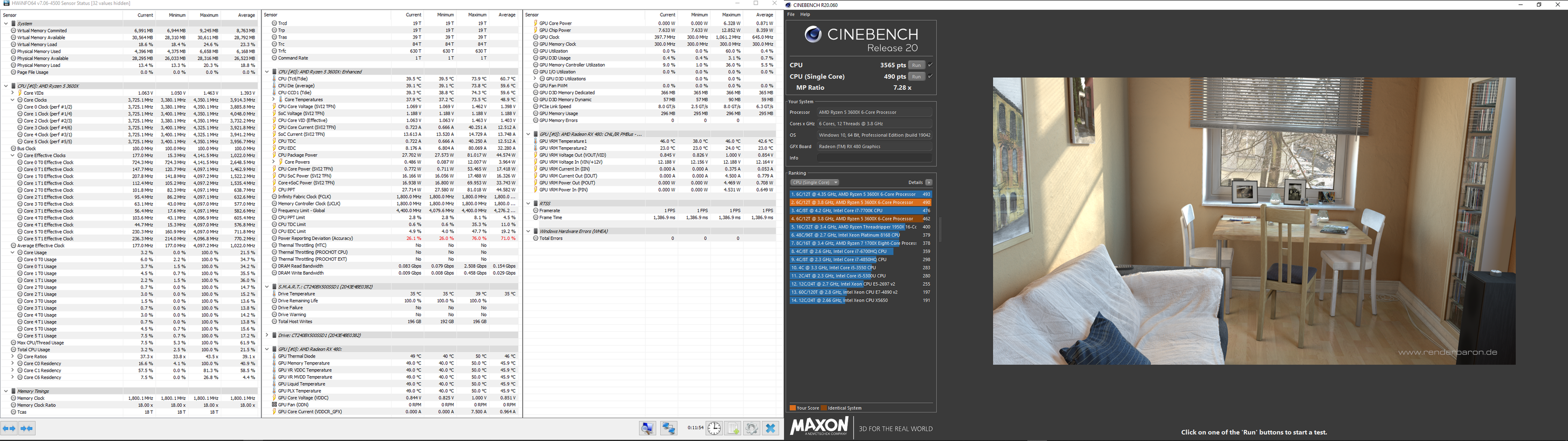Select ranking entry Intel Core i7-7700K 476
The image size is (1568, 441).
point(861,210)
